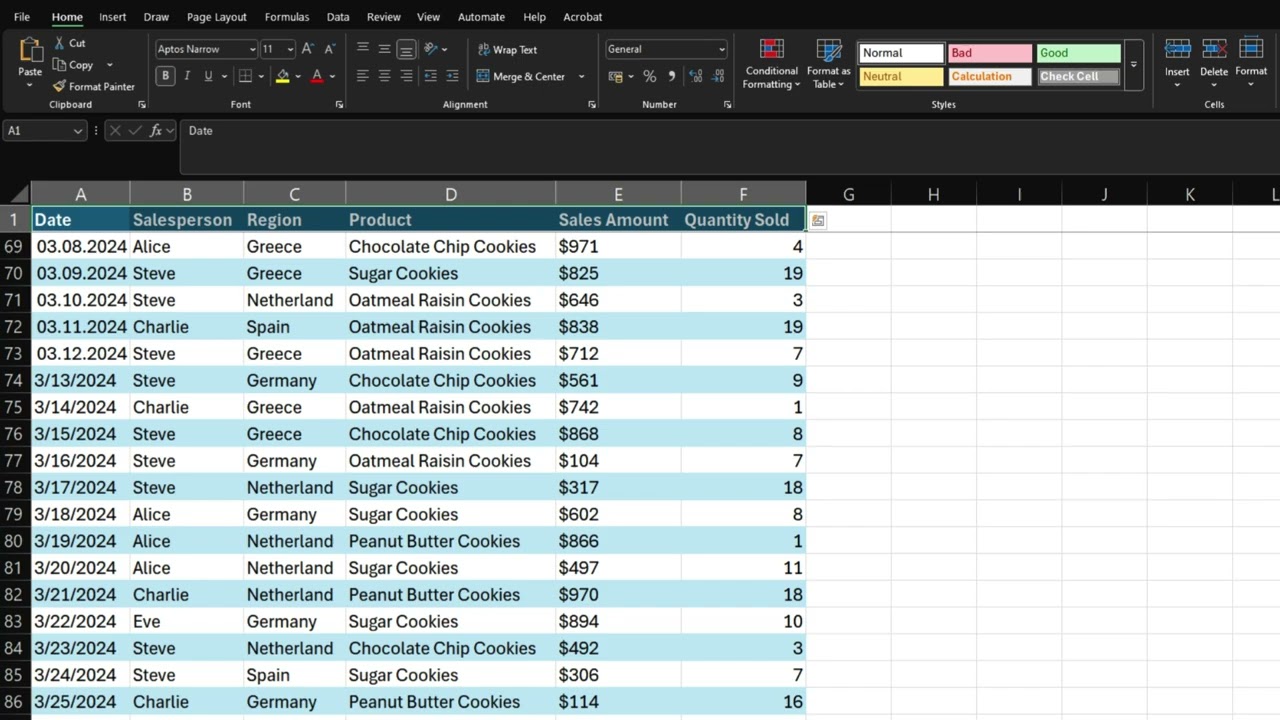Screen dimensions: 1280x720
Task: Increase font size with the larger A icon
Action: (308, 49)
